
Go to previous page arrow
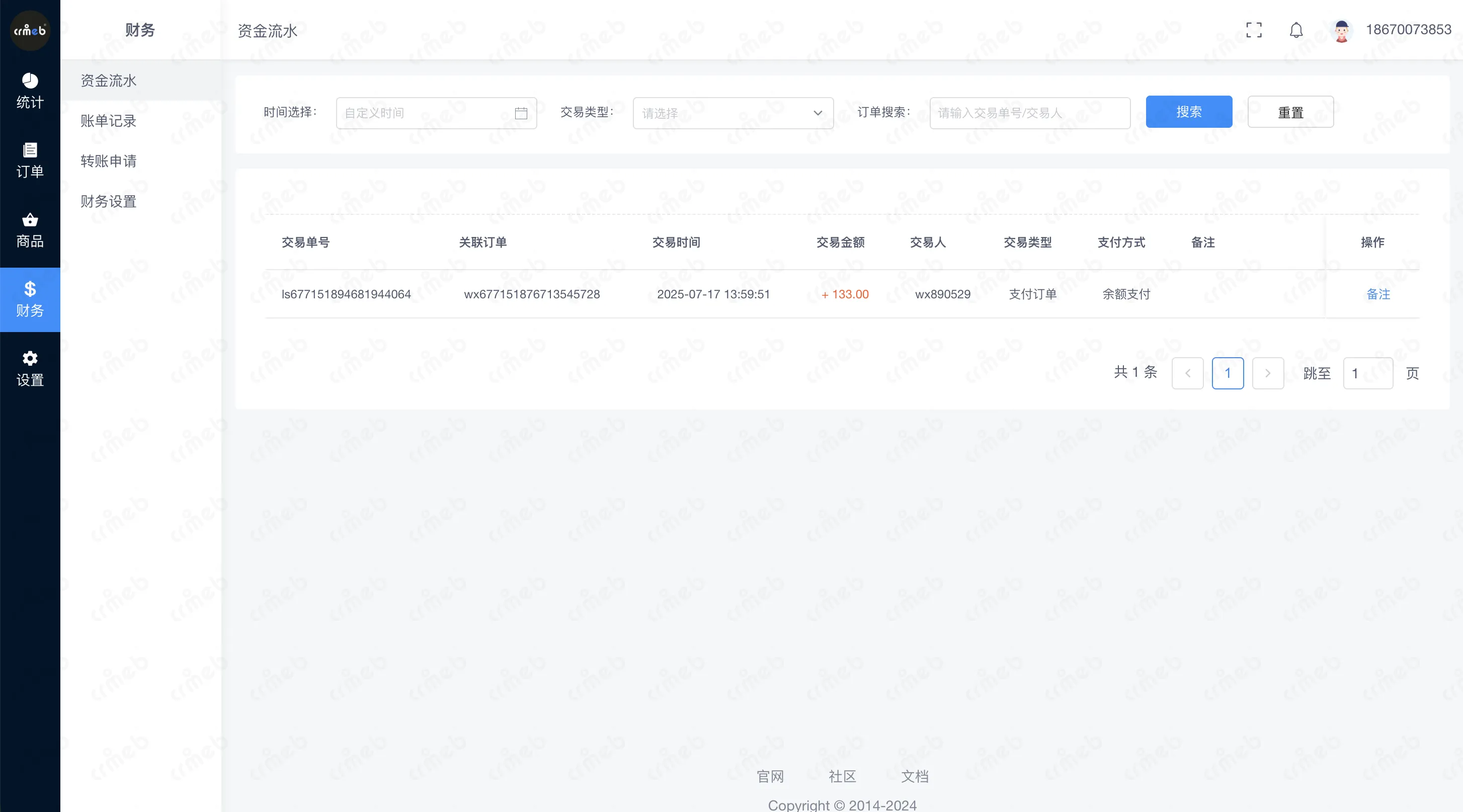click(x=1187, y=373)
